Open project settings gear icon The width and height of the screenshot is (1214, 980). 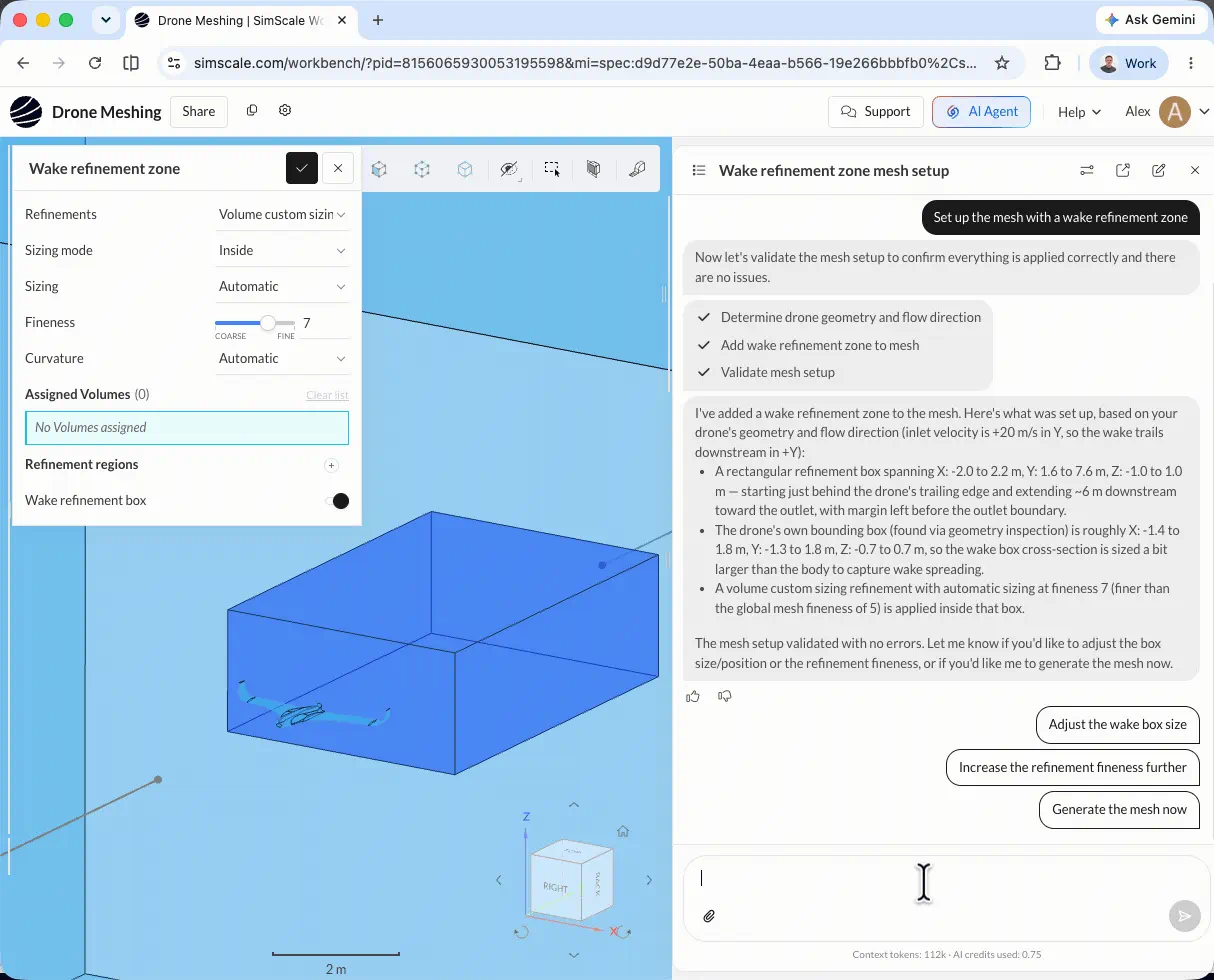click(x=285, y=110)
